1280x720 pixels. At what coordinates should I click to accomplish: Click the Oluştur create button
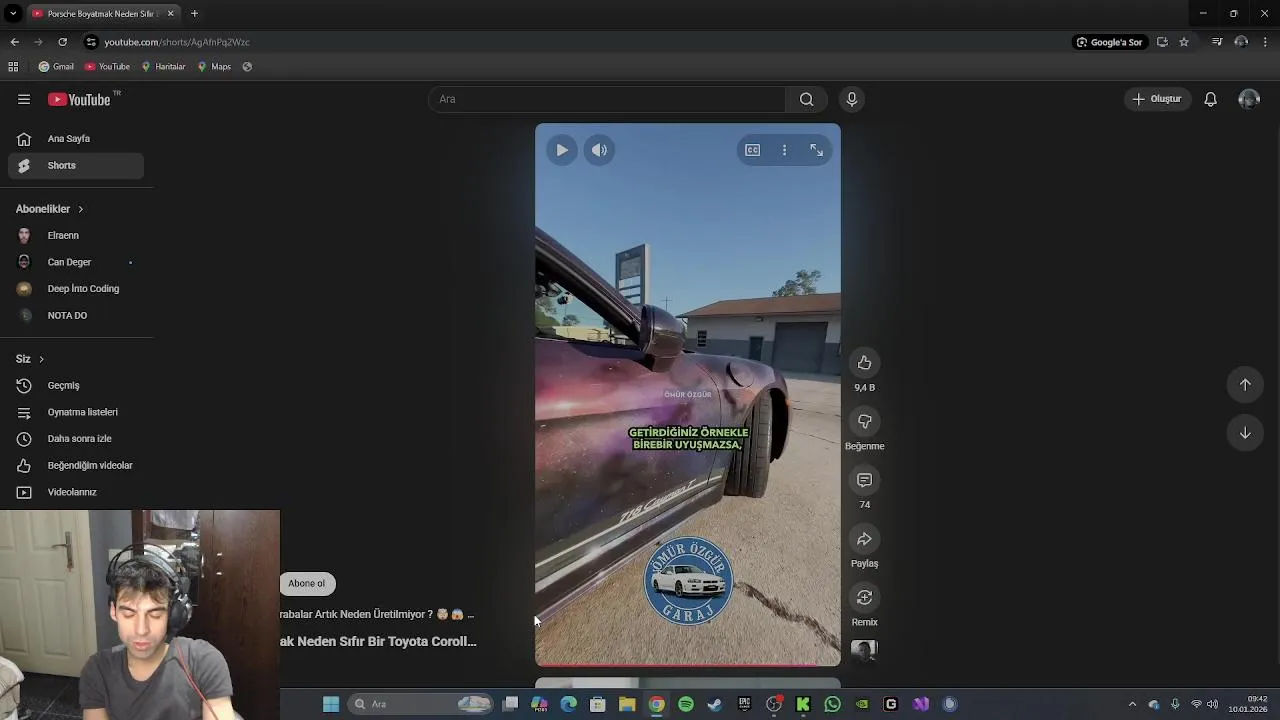[x=1157, y=99]
